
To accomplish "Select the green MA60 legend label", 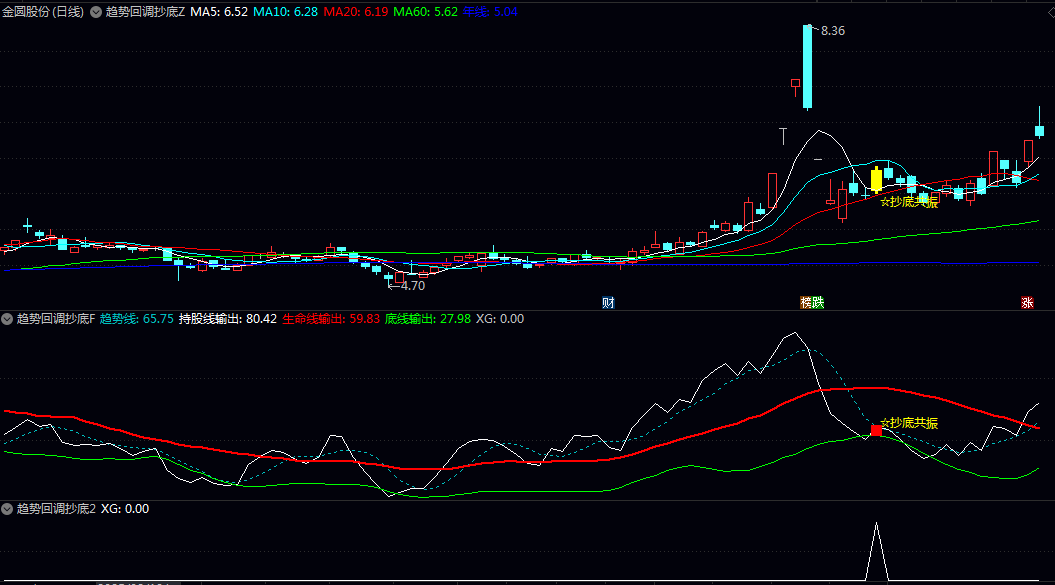I will pos(425,12).
